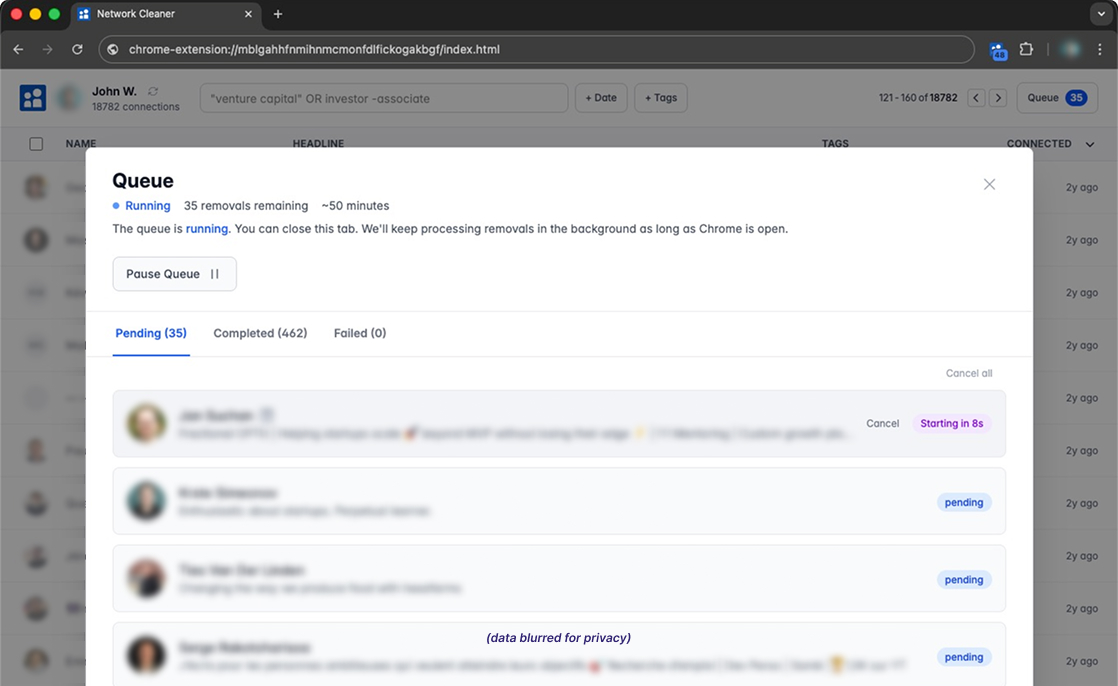Refresh John W. connections count

pos(152,90)
